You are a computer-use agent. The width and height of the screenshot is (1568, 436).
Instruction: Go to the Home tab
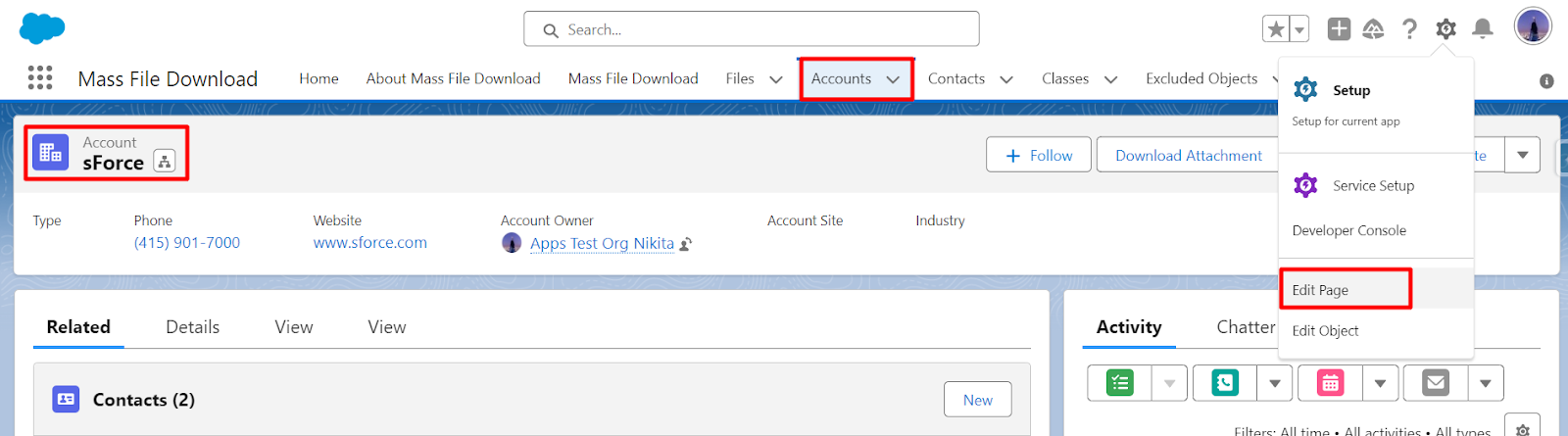point(318,78)
